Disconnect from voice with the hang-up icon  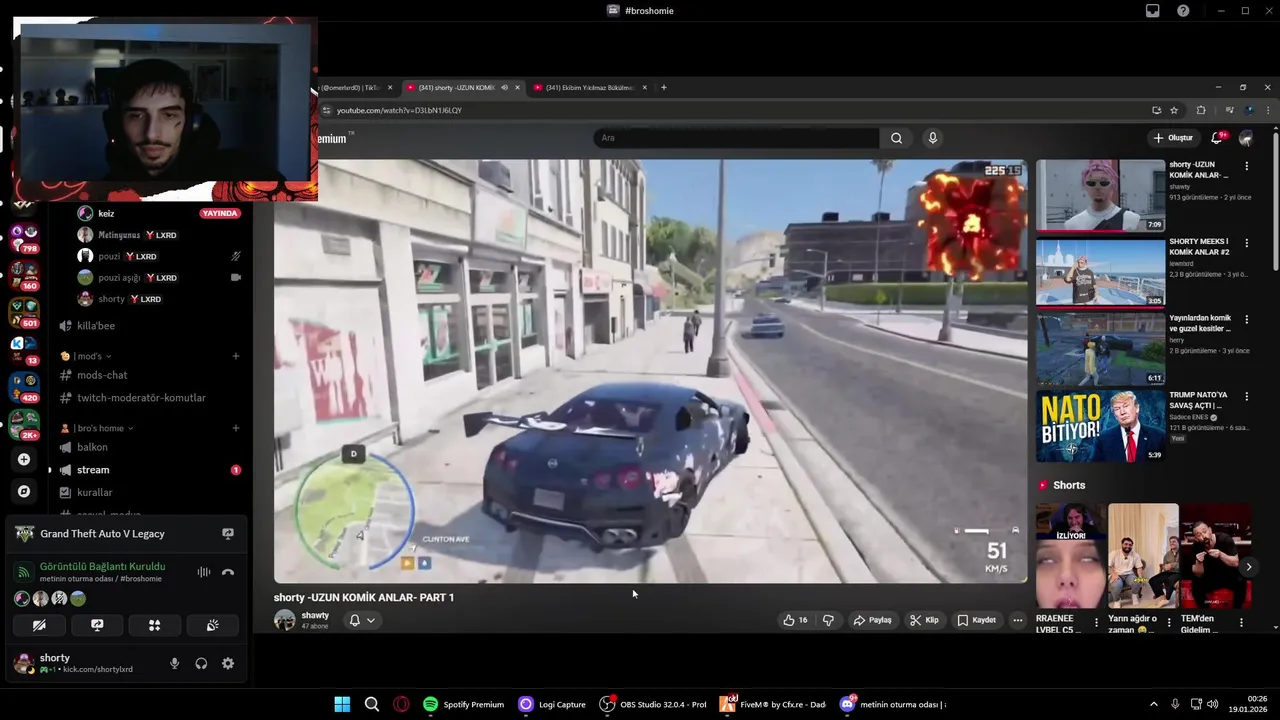pyautogui.click(x=228, y=572)
